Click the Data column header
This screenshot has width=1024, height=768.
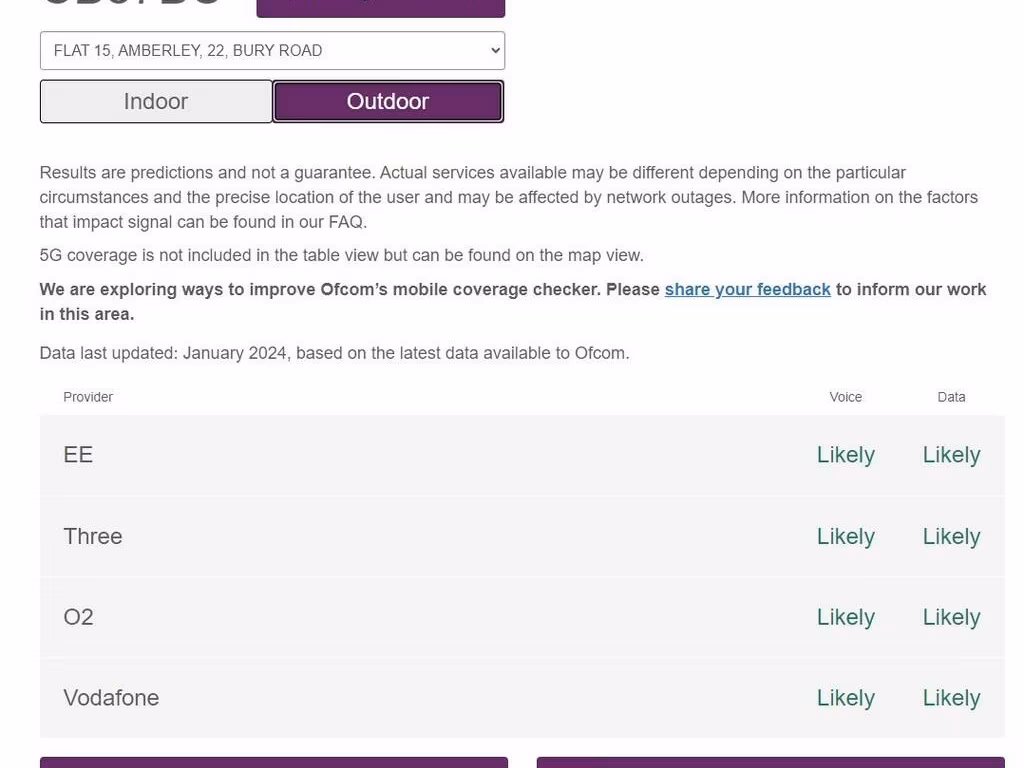951,397
